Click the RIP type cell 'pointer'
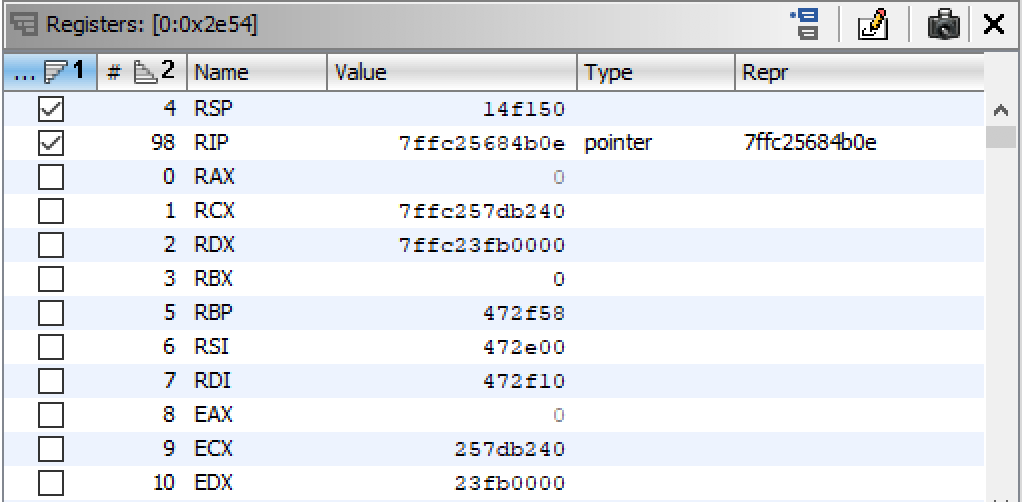 tap(618, 143)
